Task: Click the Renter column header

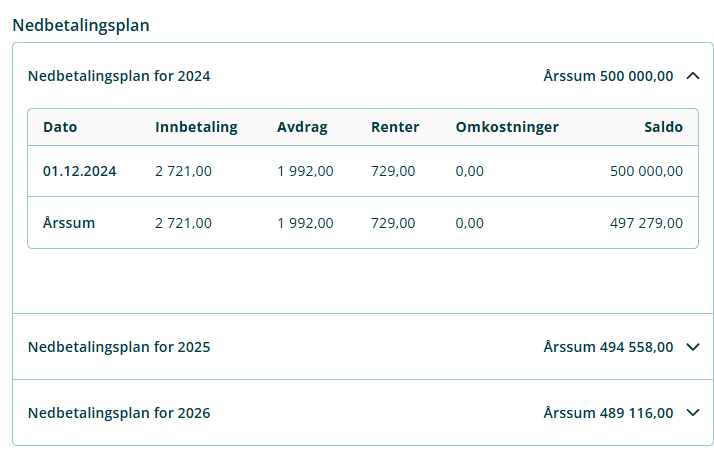Action: click(x=395, y=127)
